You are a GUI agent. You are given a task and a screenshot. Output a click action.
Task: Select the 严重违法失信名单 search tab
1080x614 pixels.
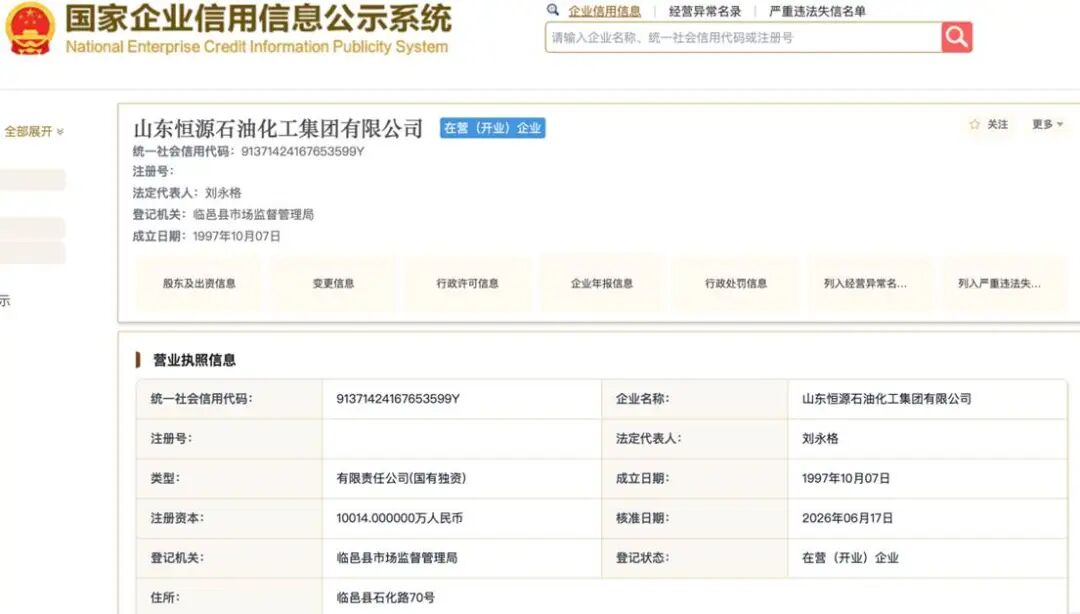(817, 11)
